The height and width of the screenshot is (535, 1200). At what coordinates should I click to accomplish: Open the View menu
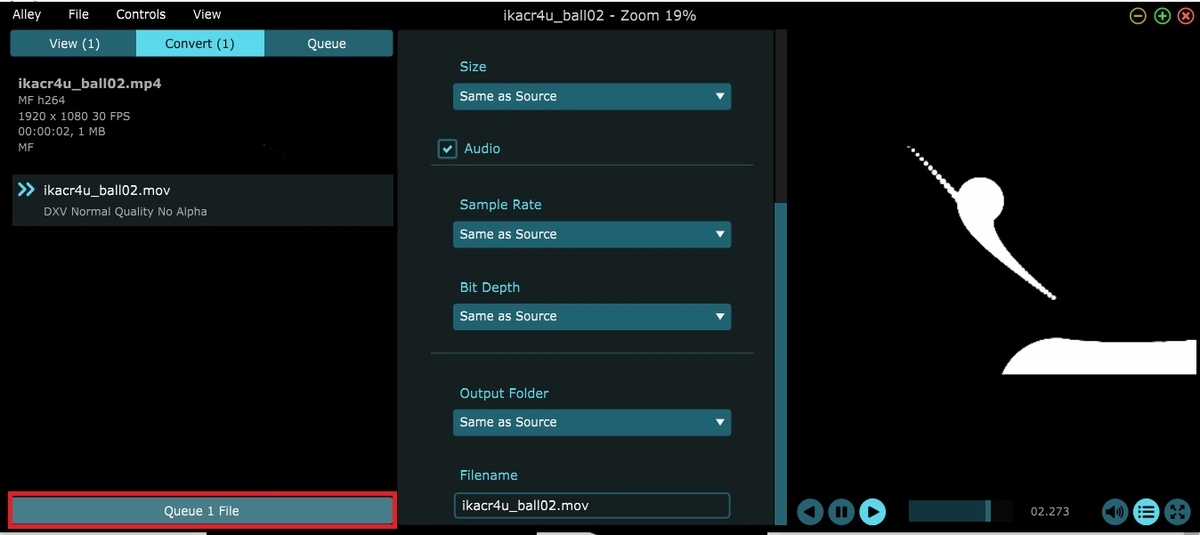pos(207,15)
